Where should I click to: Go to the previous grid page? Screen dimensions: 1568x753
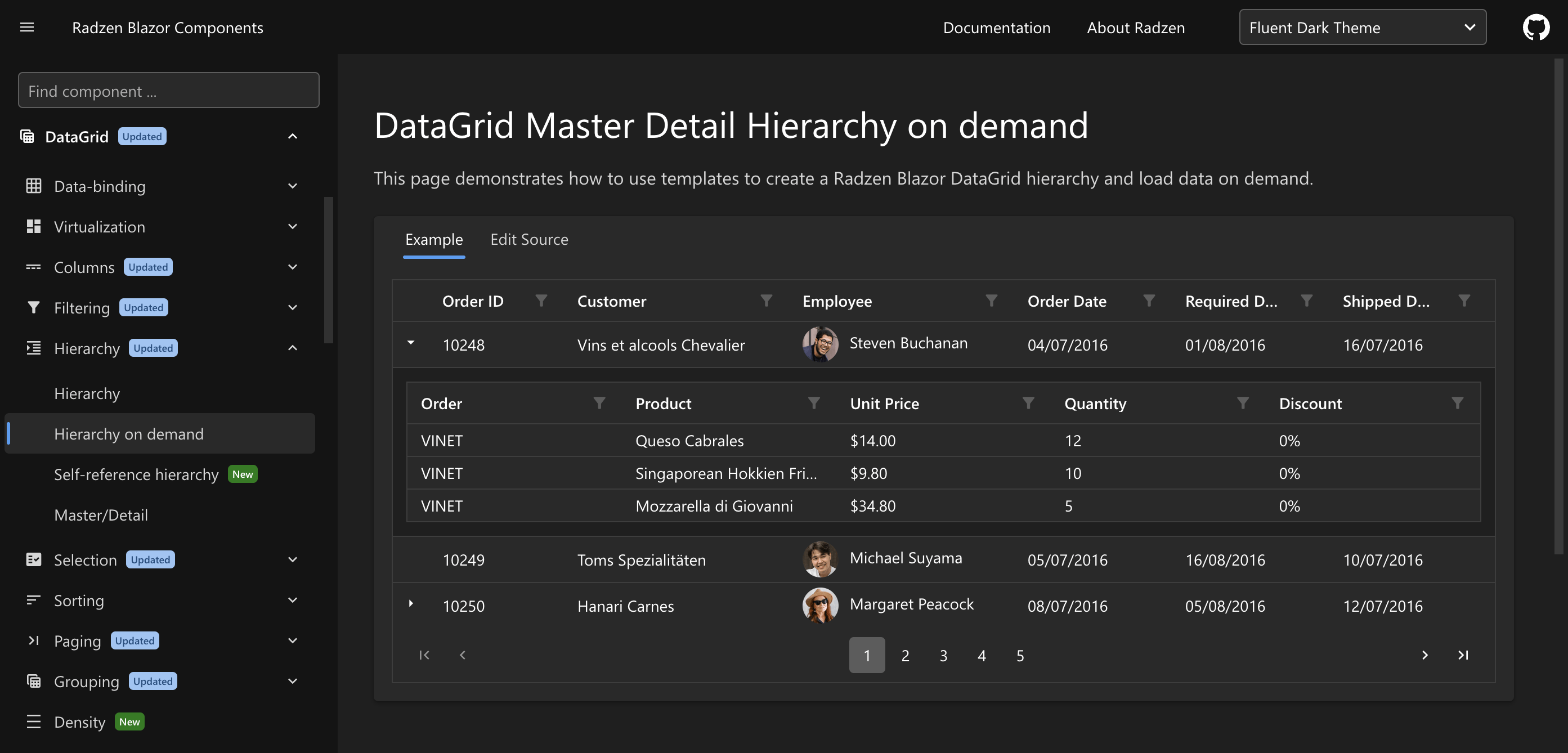point(463,655)
